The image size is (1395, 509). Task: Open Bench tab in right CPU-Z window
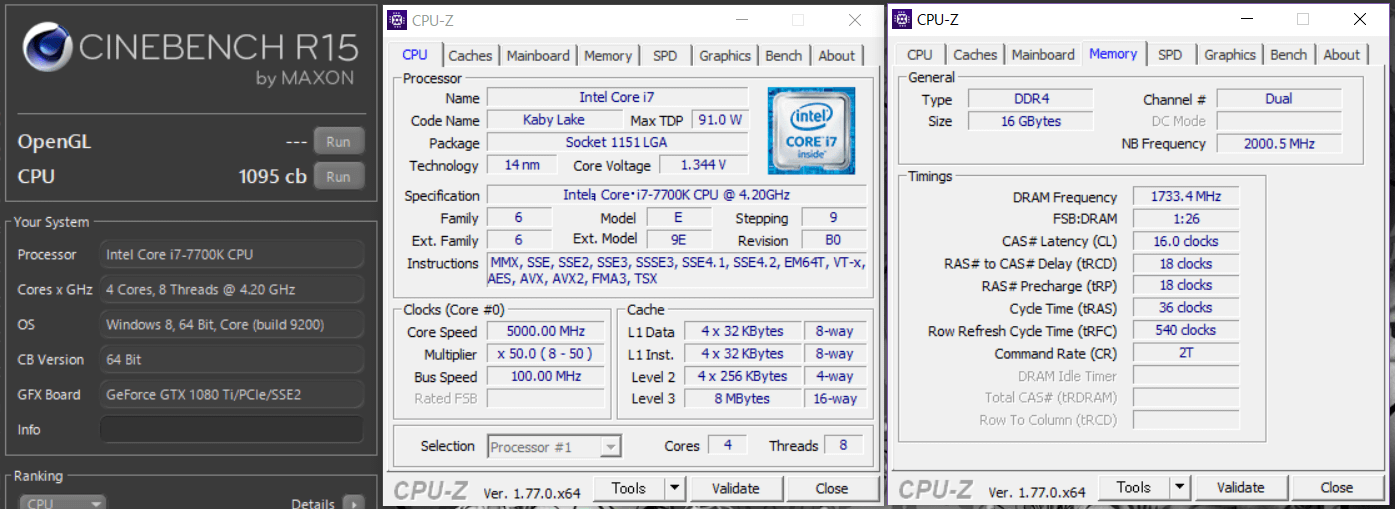(x=1289, y=55)
